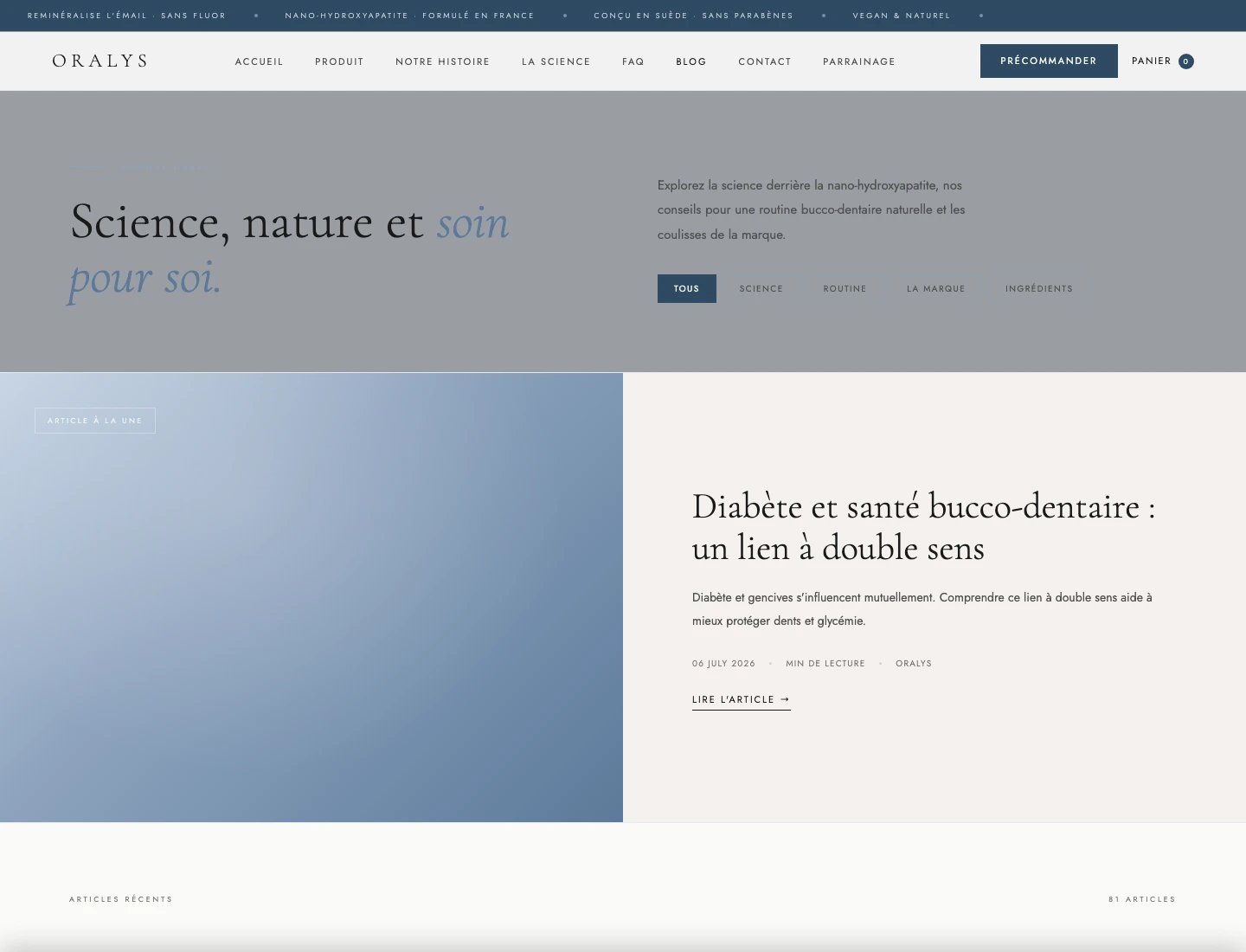Open the Diabète et santé bucco-dentaire title
Screen dimensions: 1246x952
click(924, 527)
